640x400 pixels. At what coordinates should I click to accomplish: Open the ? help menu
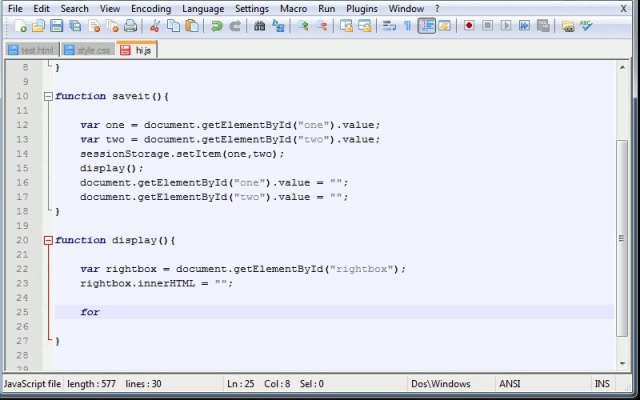pos(437,9)
